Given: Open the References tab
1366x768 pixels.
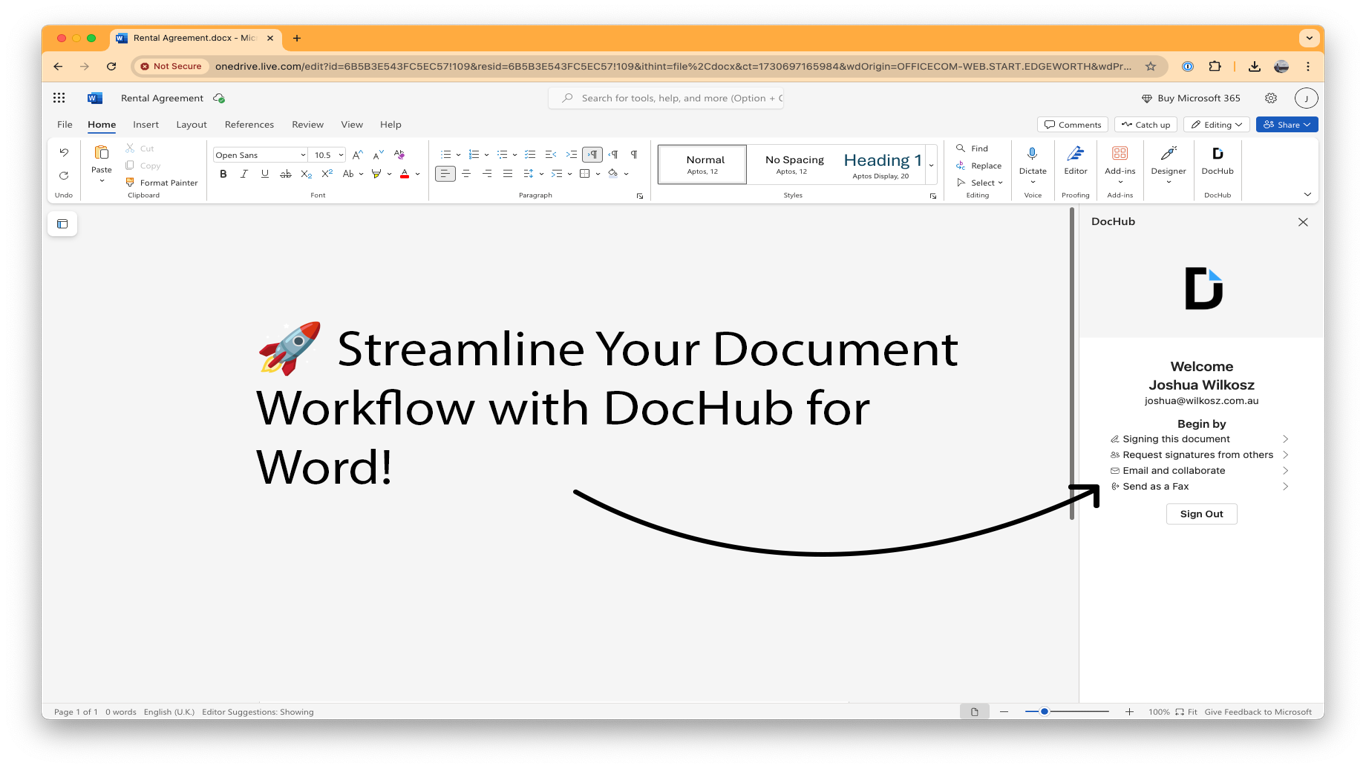Looking at the screenshot, I should [x=249, y=125].
